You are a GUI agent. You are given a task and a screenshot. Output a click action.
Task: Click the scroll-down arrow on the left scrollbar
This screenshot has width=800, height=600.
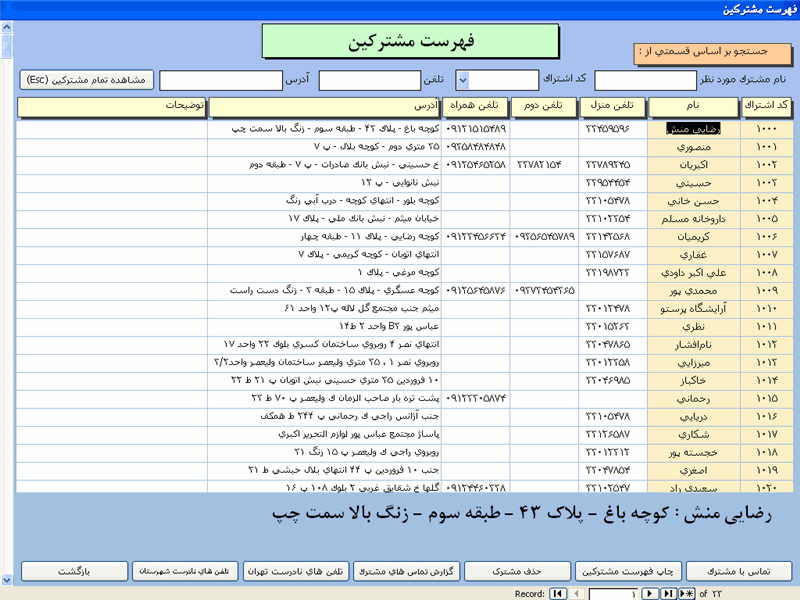[x=7, y=579]
